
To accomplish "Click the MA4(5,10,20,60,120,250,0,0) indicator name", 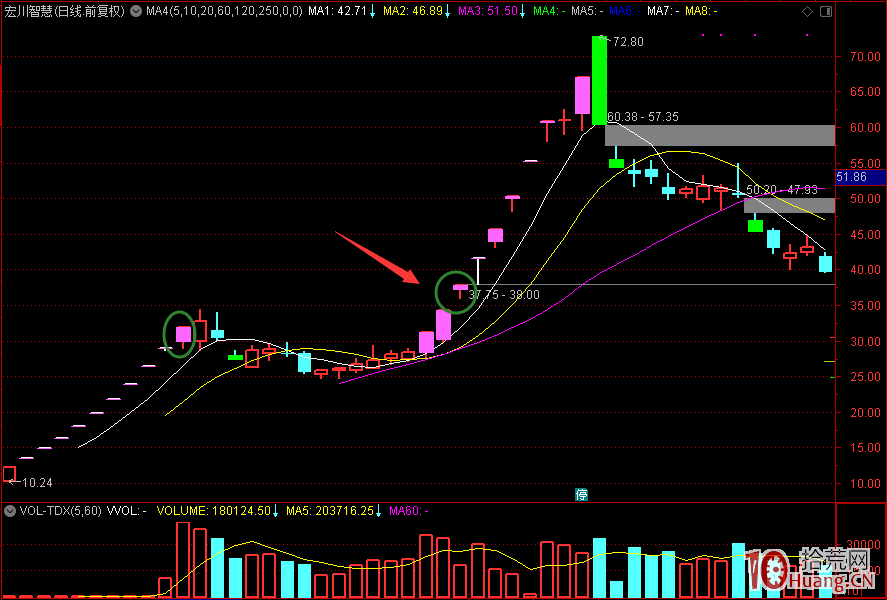I will tap(224, 11).
